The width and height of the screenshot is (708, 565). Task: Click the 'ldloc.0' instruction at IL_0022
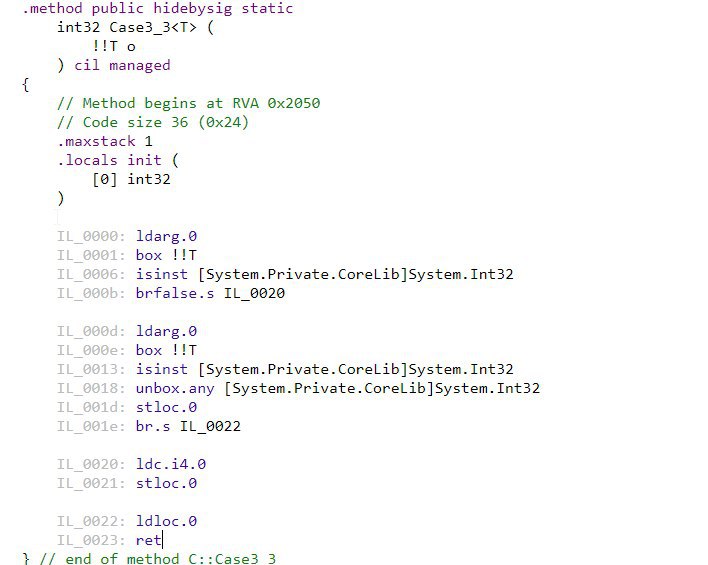pyautogui.click(x=166, y=521)
